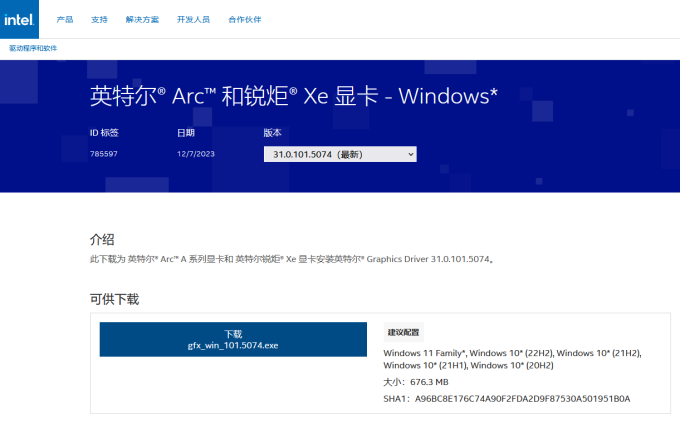This screenshot has height=424, width=680.
Task: Open the 支持 menu
Action: (x=99, y=20)
